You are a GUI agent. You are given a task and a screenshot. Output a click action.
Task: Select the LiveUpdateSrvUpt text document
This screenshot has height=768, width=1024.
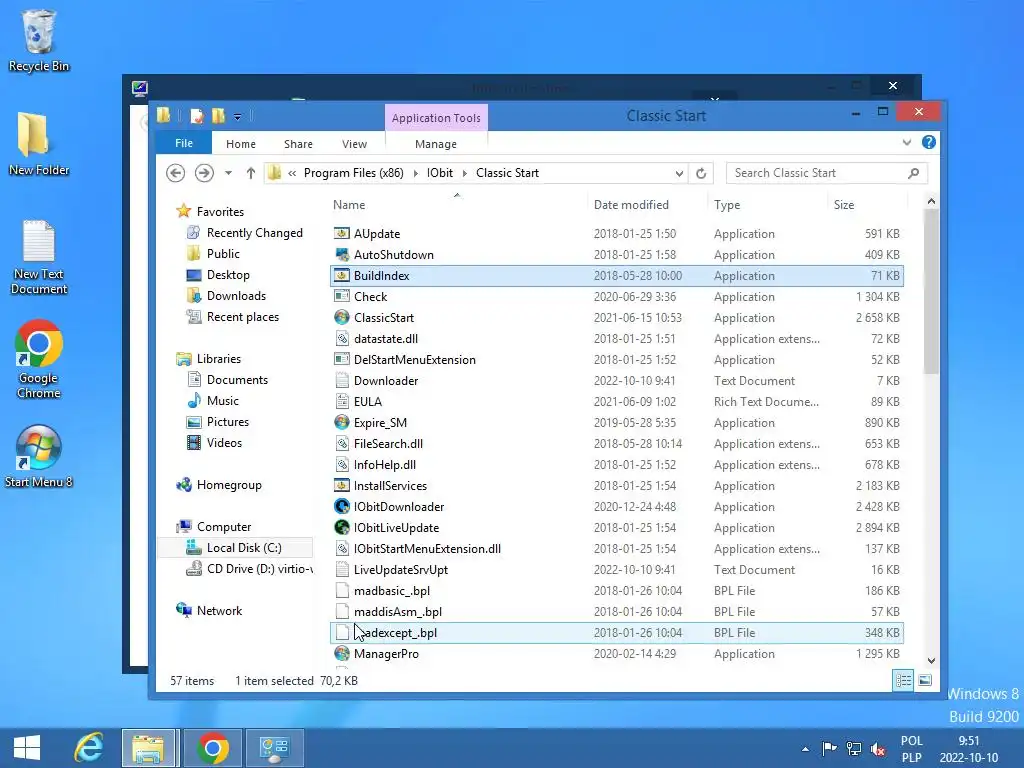click(616, 569)
